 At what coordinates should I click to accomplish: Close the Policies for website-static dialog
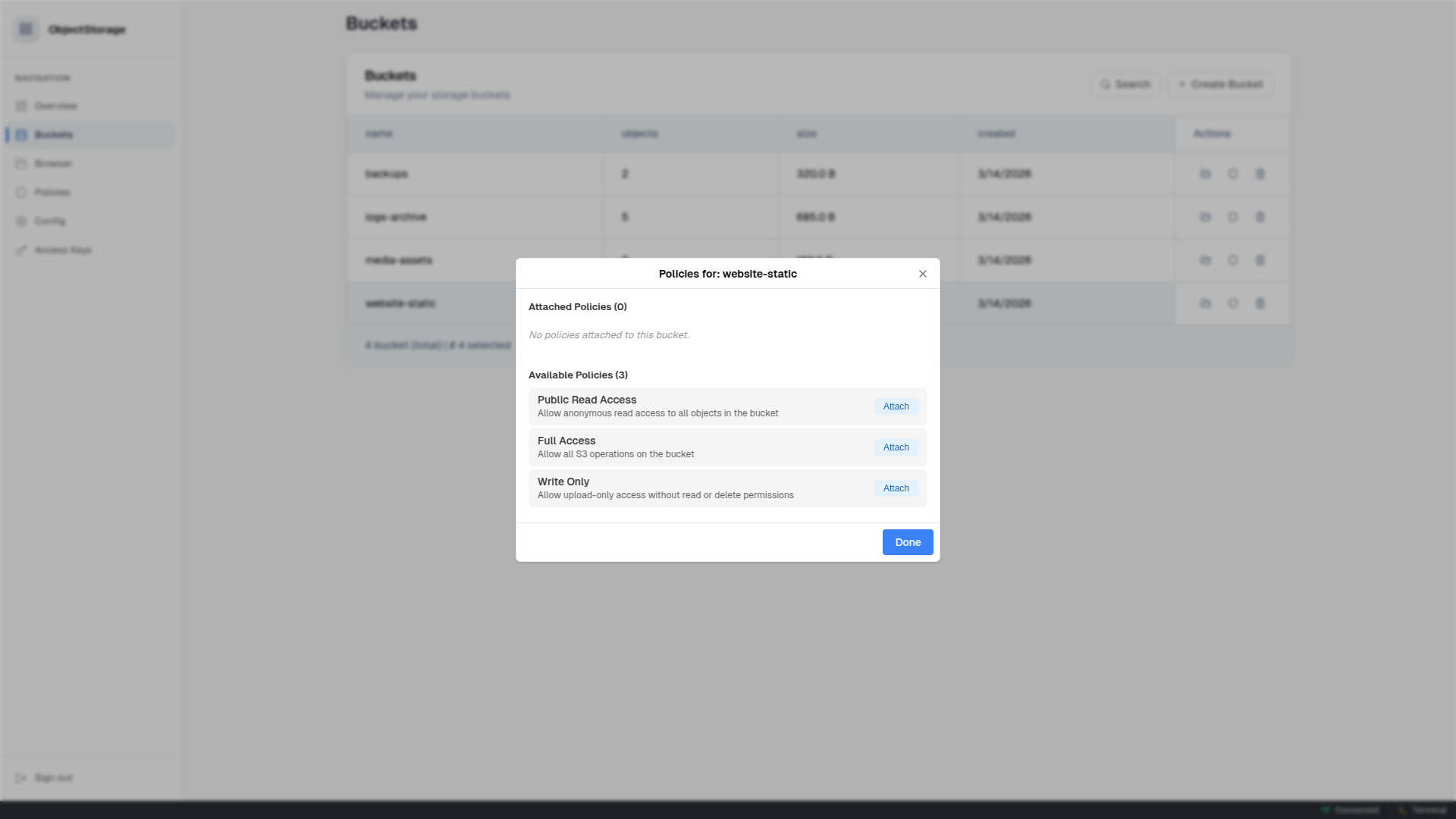[922, 274]
